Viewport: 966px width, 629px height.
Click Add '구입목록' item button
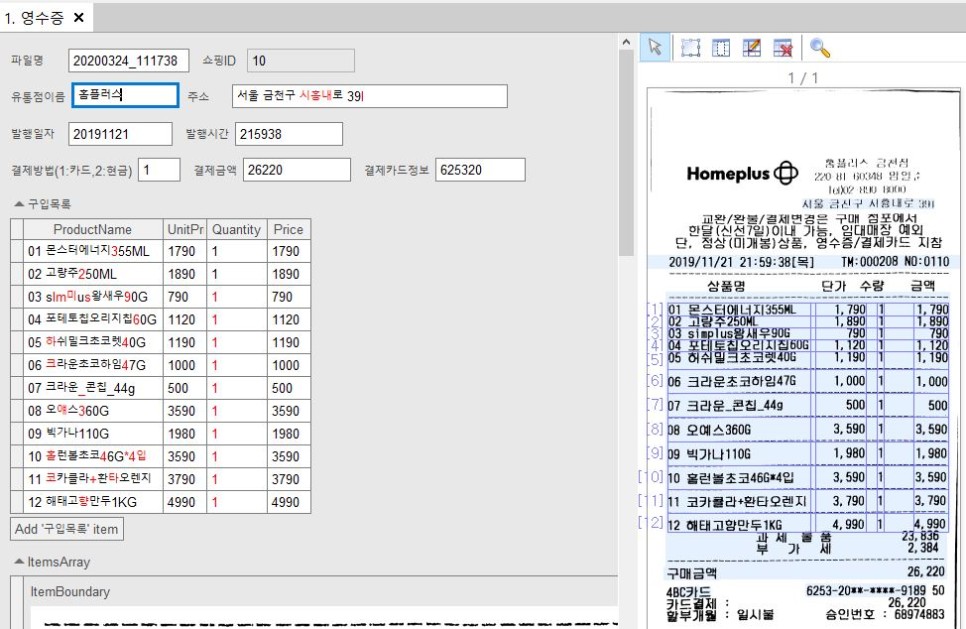tap(67, 529)
